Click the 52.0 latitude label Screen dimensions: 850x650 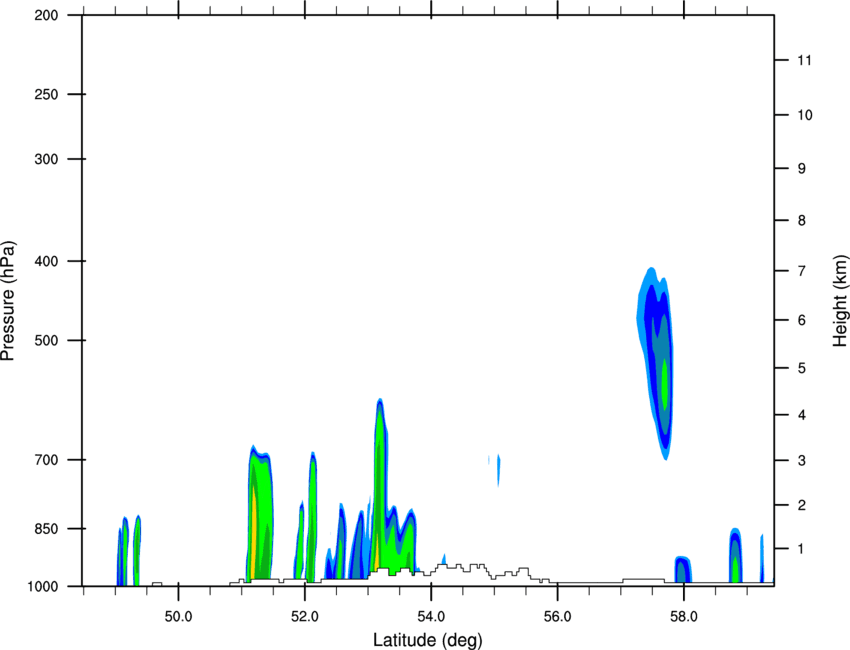(x=305, y=617)
